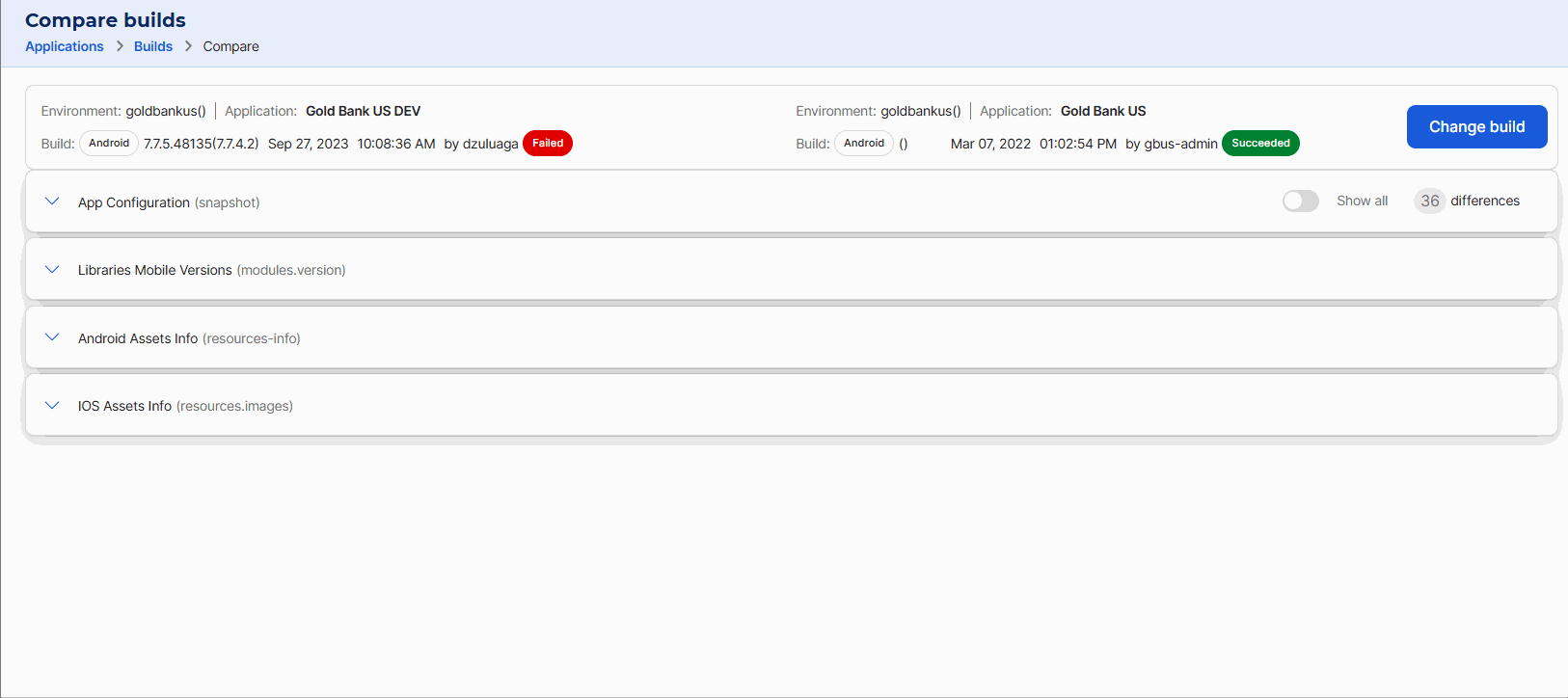1568x698 pixels.
Task: Select the App Configuration (snapshot) title
Action: click(x=169, y=202)
